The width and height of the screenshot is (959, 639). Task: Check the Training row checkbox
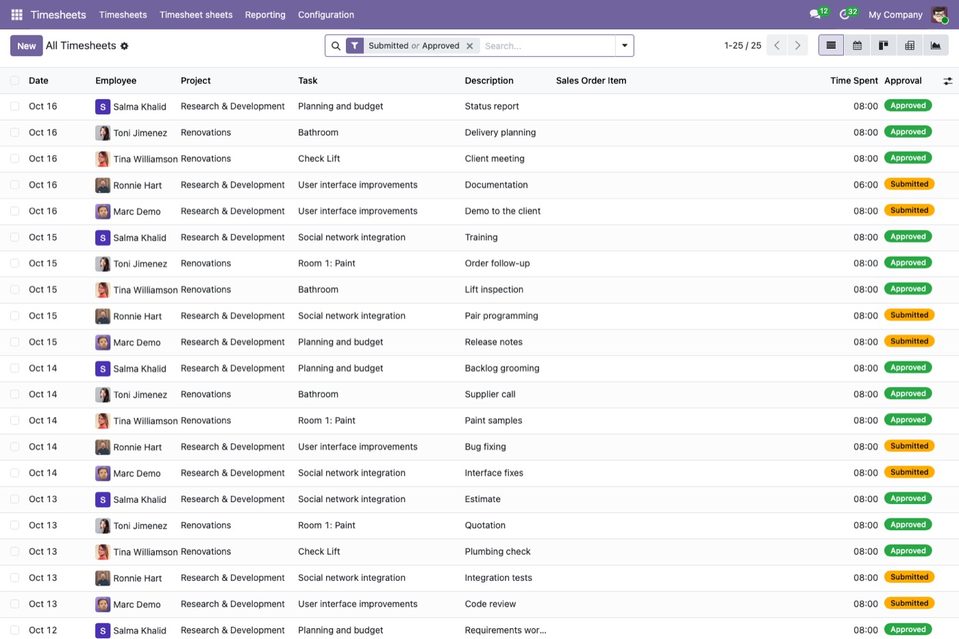[15, 237]
